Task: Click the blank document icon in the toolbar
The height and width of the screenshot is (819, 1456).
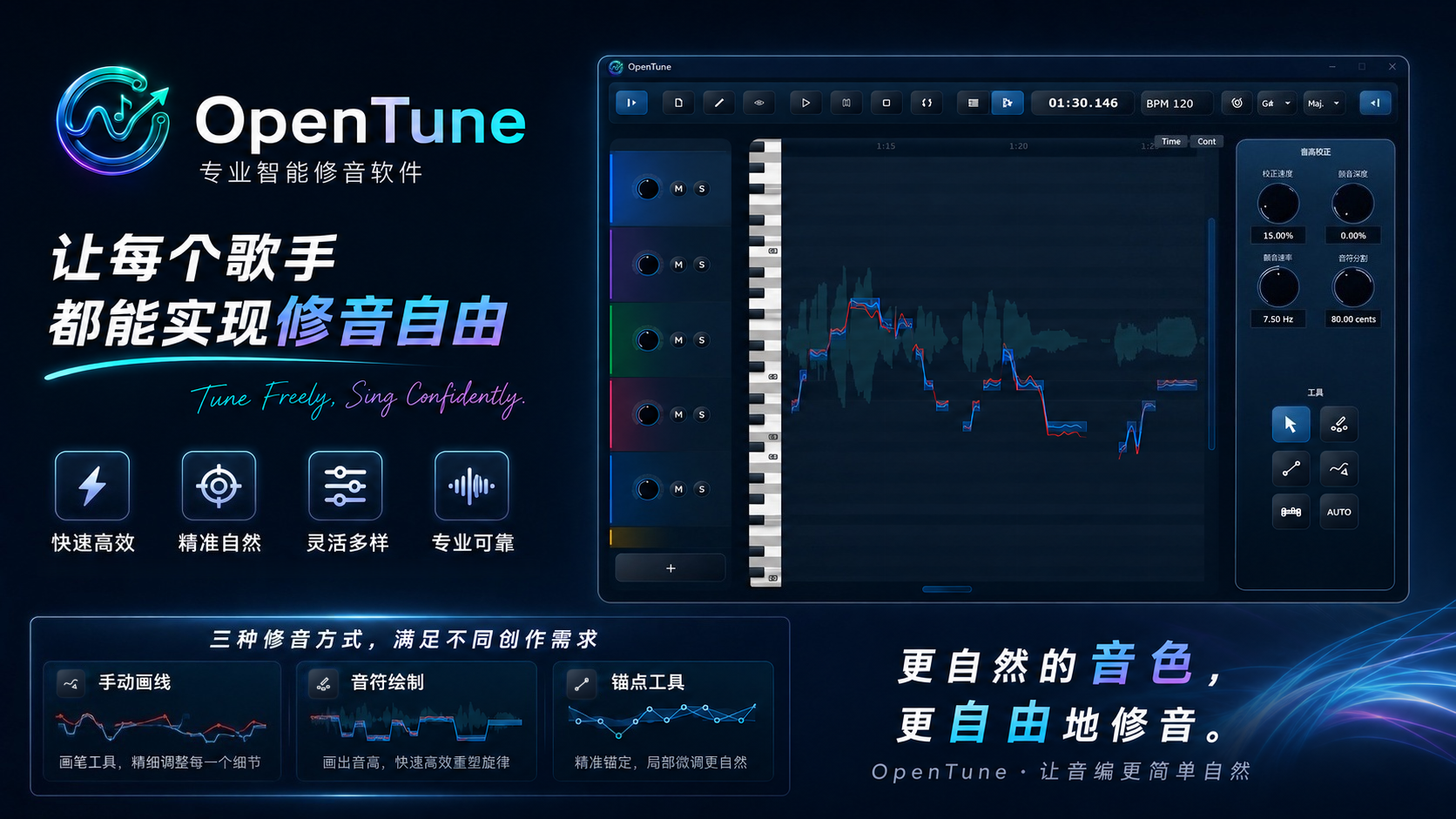Action: pyautogui.click(x=678, y=103)
